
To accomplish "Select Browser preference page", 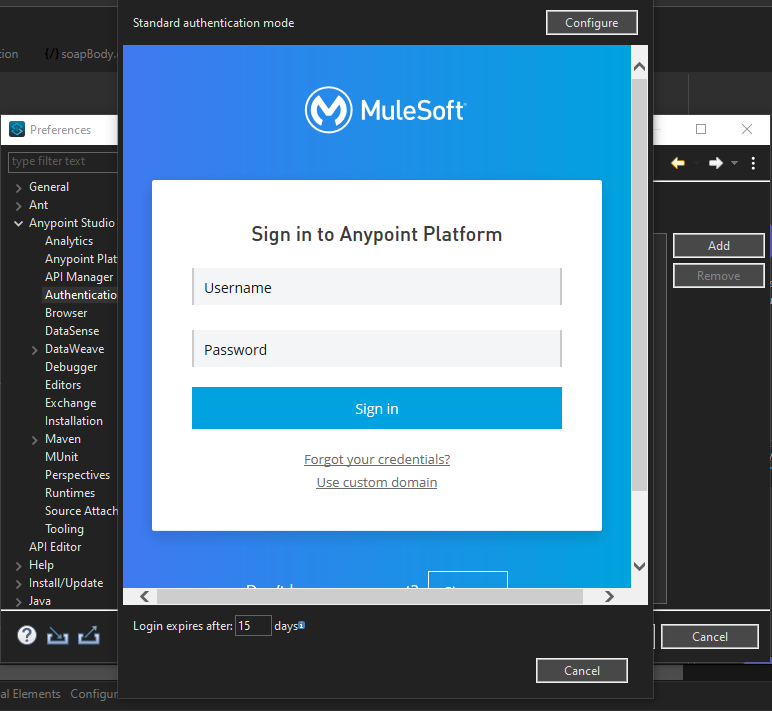I will 66,313.
